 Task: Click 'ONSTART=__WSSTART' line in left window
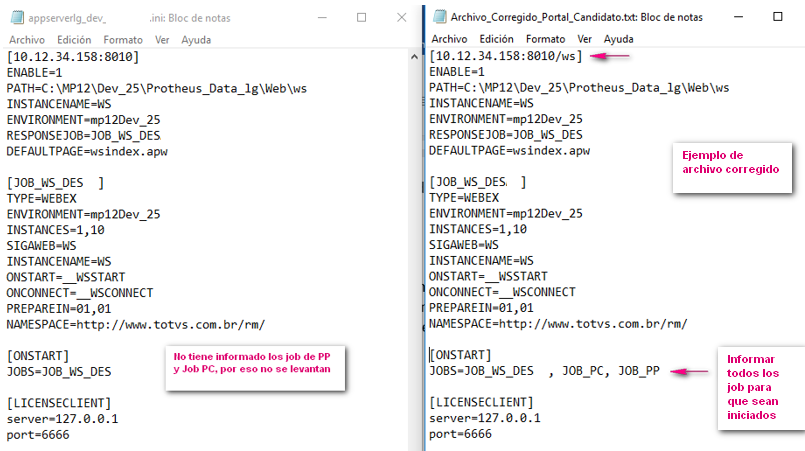click(66, 277)
